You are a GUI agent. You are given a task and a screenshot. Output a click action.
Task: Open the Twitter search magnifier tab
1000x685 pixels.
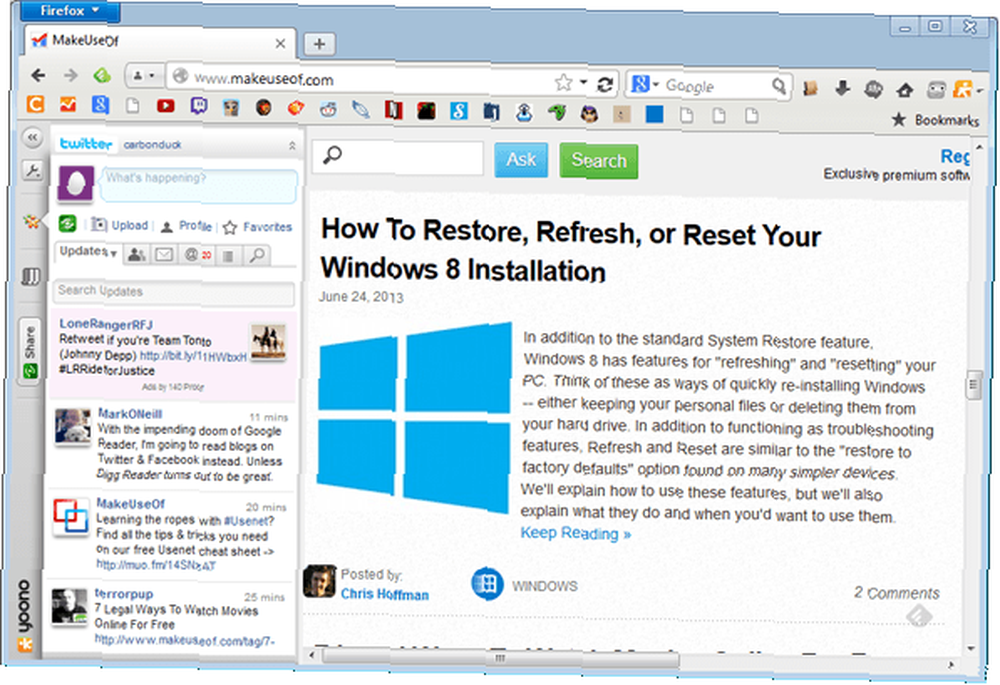(x=257, y=256)
